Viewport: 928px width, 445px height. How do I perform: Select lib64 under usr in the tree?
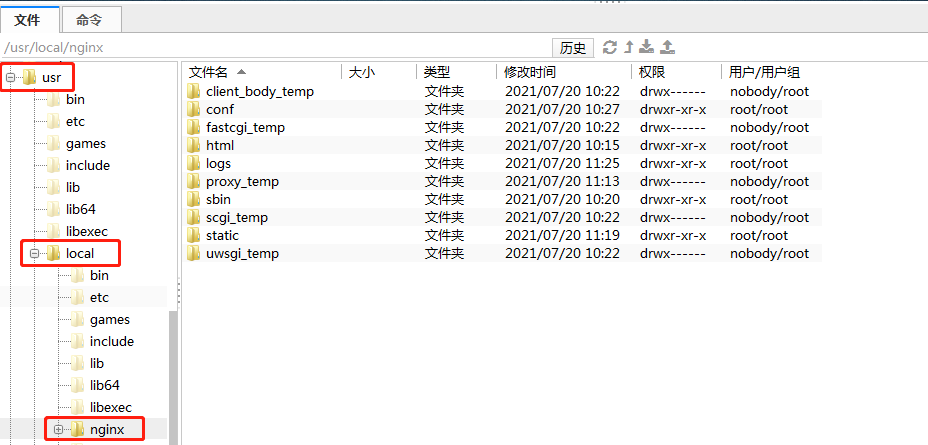pyautogui.click(x=80, y=209)
